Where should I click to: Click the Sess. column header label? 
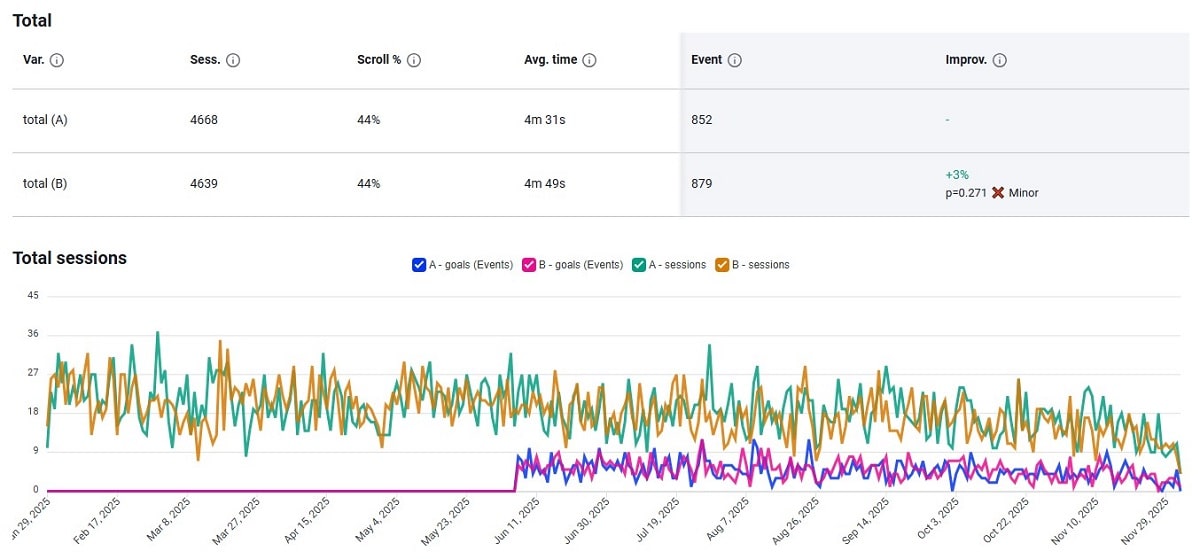pyautogui.click(x=204, y=60)
